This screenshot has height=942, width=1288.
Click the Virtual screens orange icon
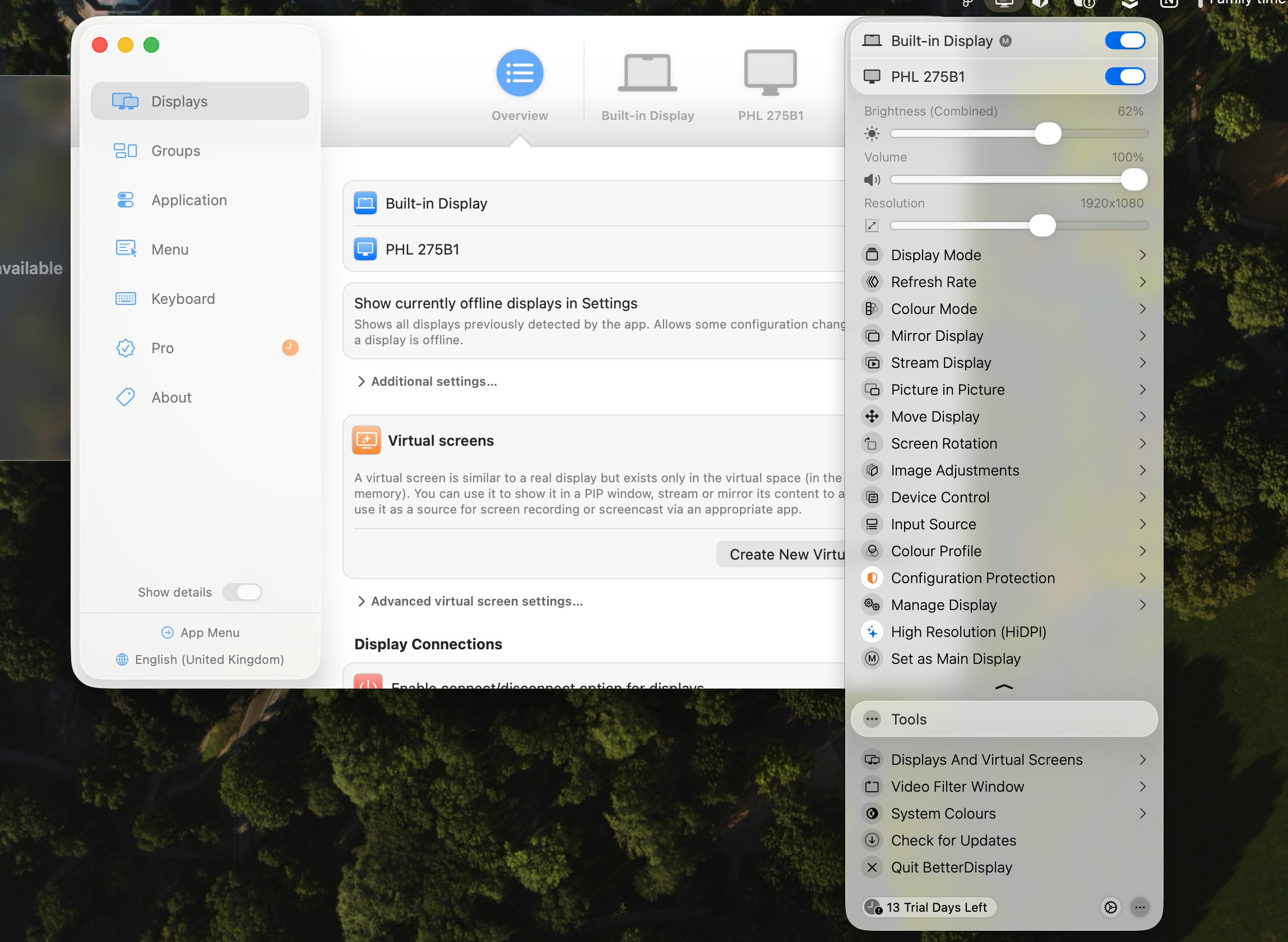click(x=367, y=440)
